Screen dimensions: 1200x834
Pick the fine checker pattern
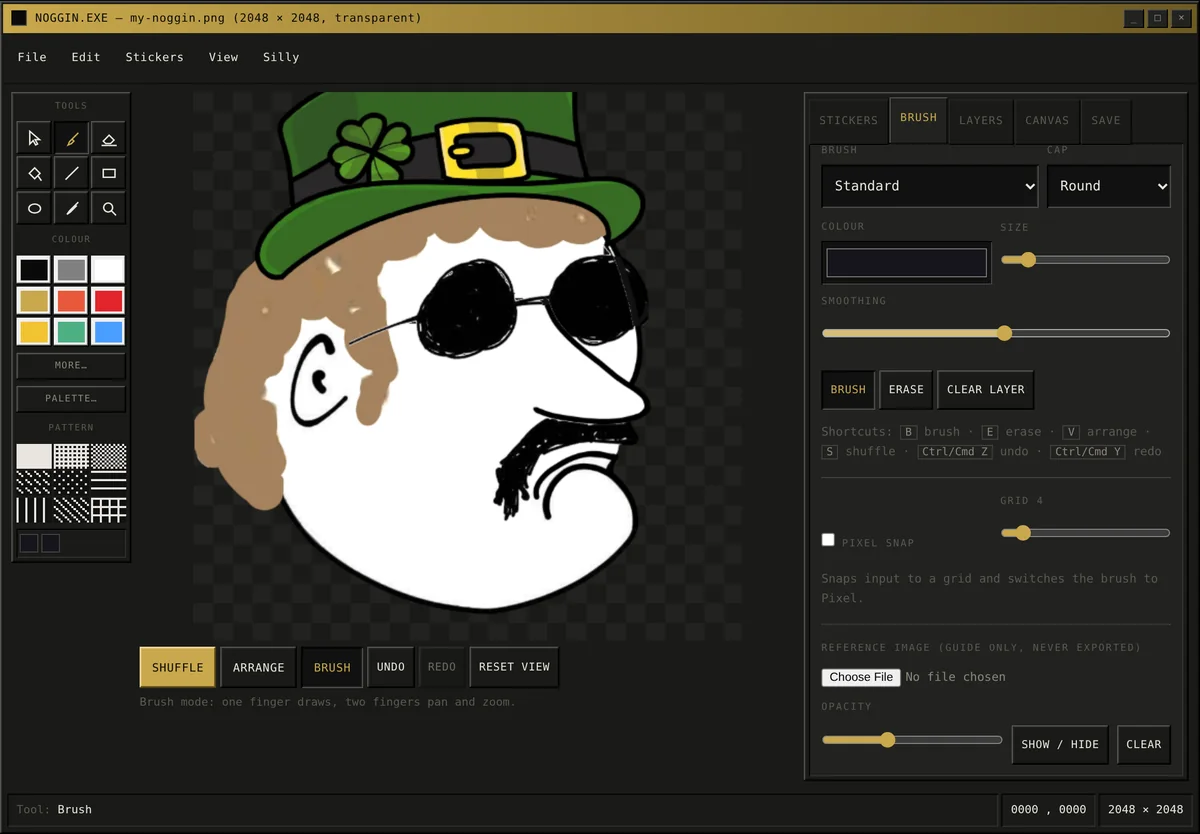pos(109,456)
